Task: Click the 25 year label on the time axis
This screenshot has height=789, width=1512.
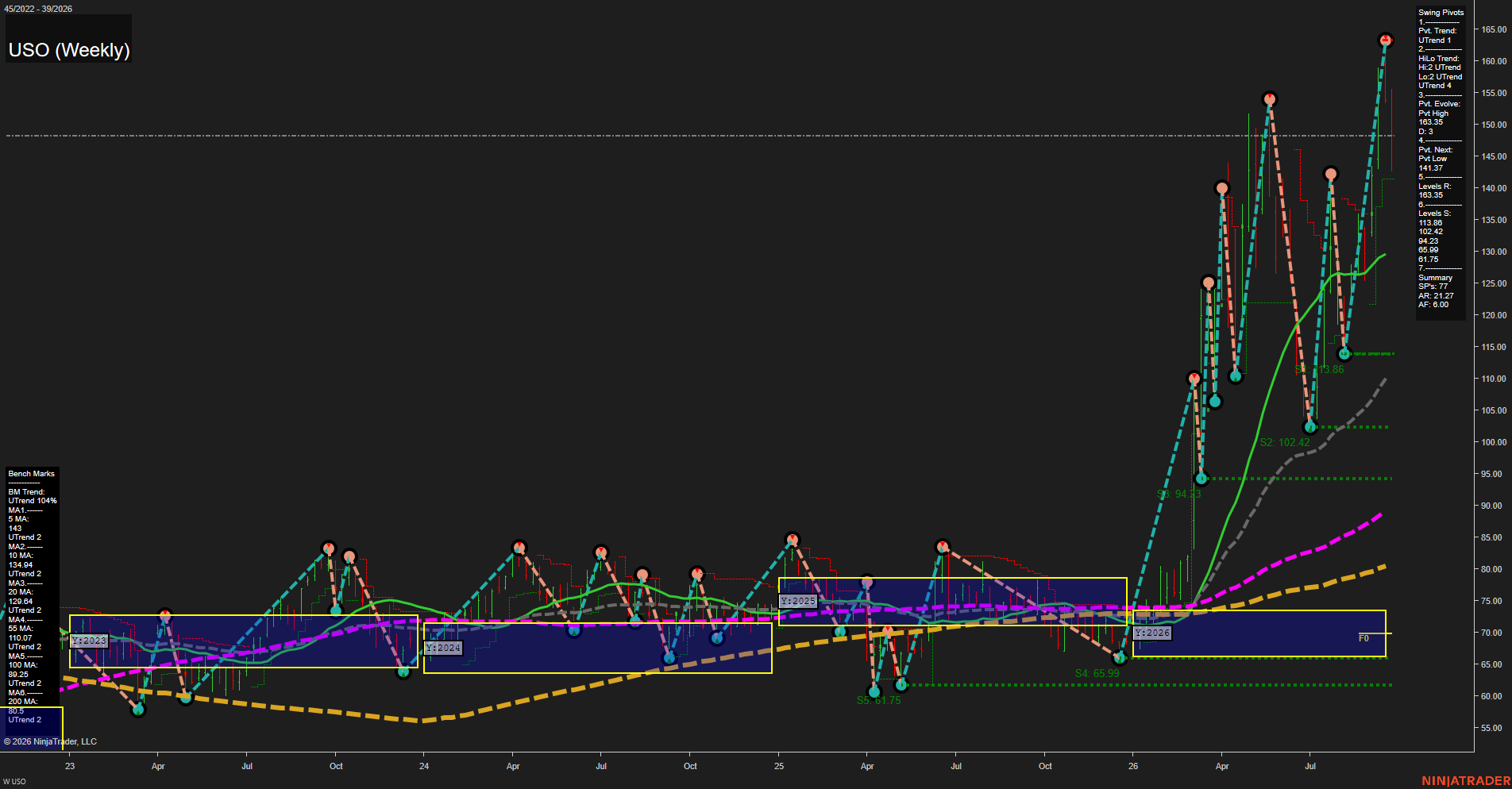Action: click(779, 766)
